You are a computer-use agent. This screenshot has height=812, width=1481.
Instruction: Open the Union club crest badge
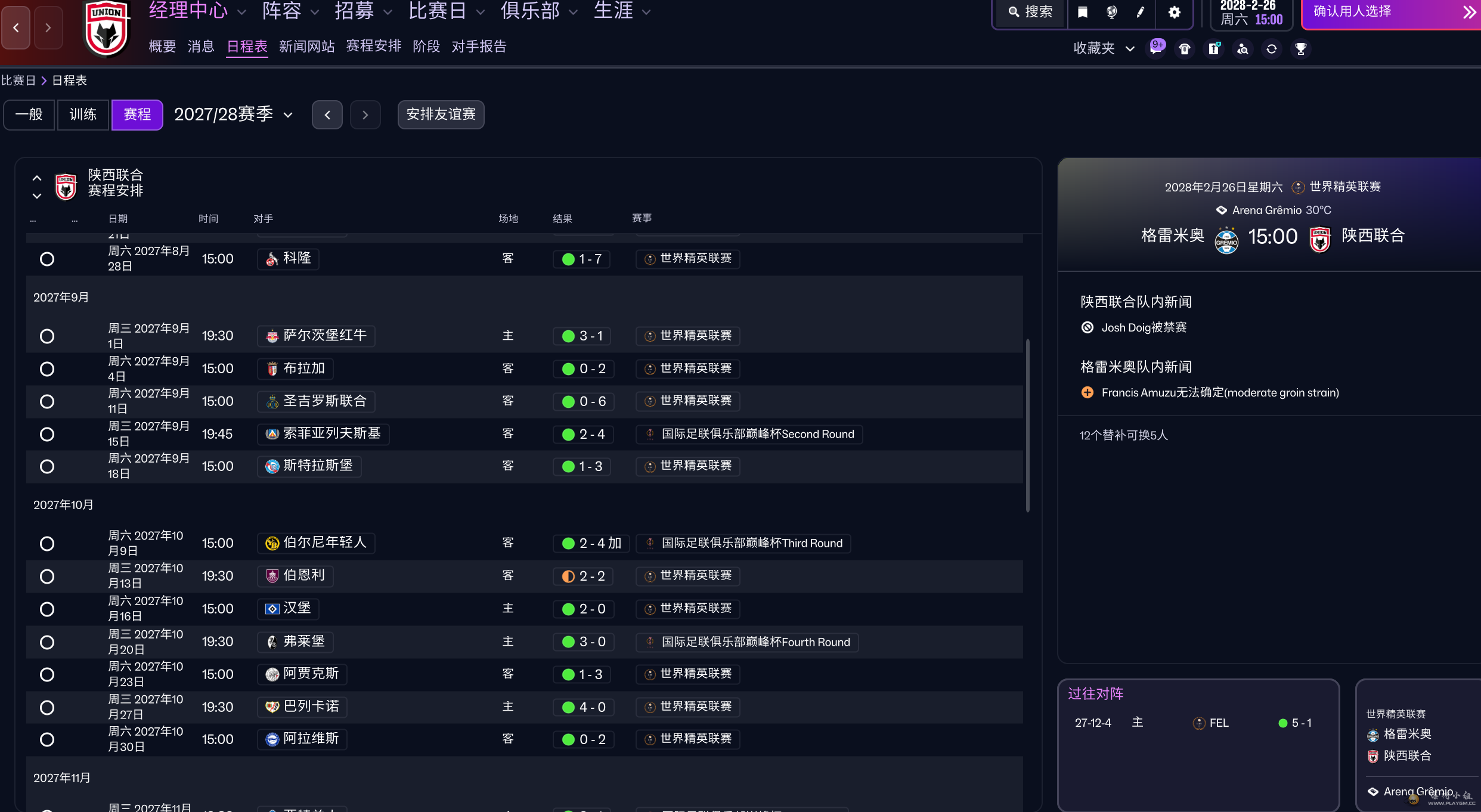point(107,29)
